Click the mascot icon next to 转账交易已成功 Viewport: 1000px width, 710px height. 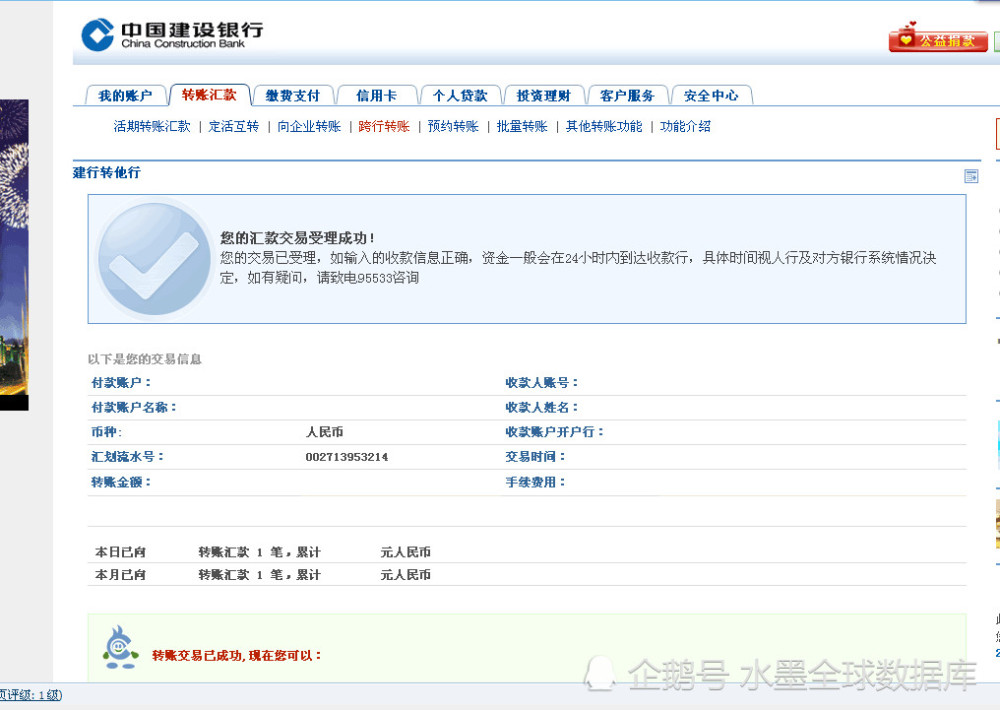[x=118, y=650]
